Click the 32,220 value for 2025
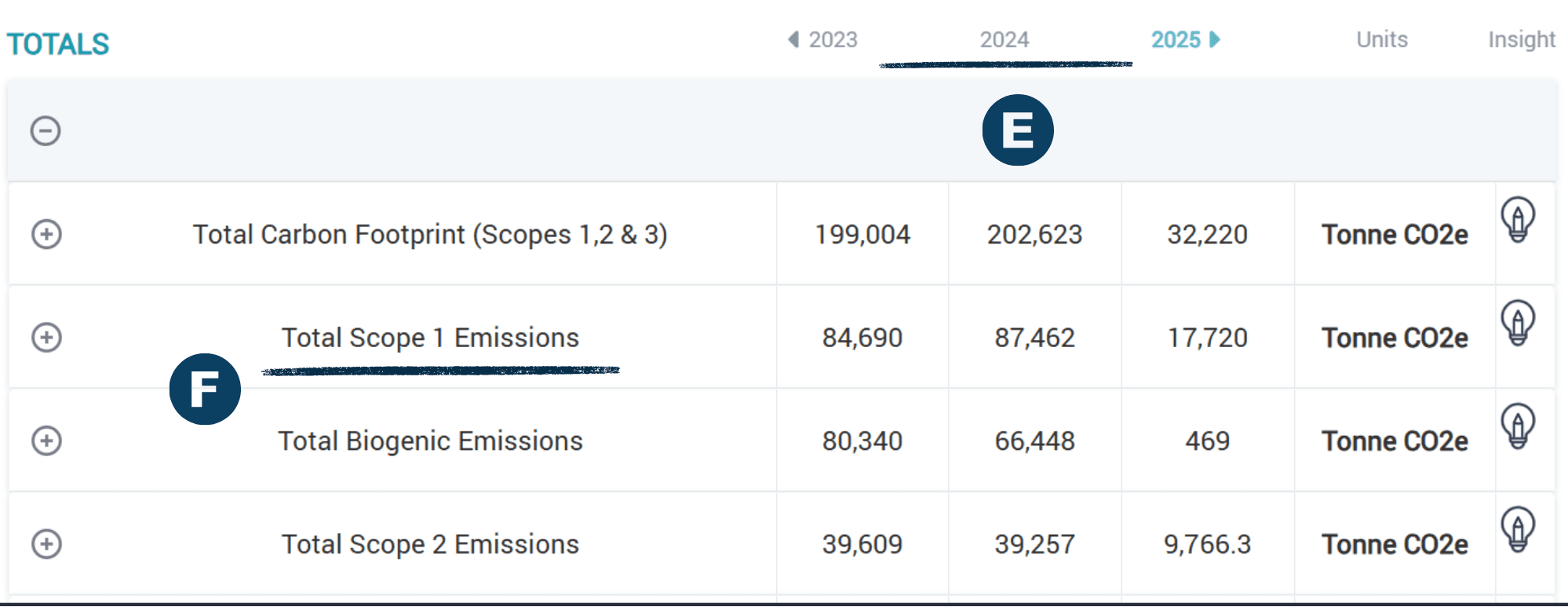This screenshot has width=1568, height=607. 1207,235
